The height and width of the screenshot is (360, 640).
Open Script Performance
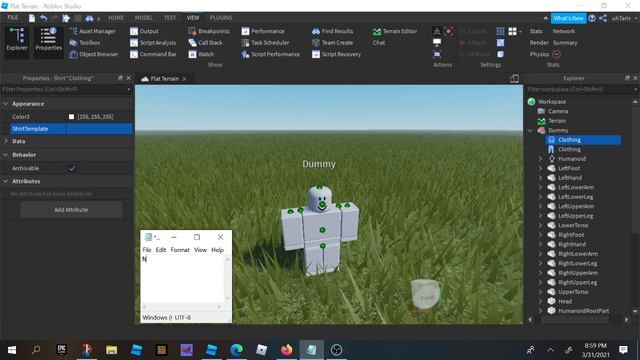tap(271, 54)
